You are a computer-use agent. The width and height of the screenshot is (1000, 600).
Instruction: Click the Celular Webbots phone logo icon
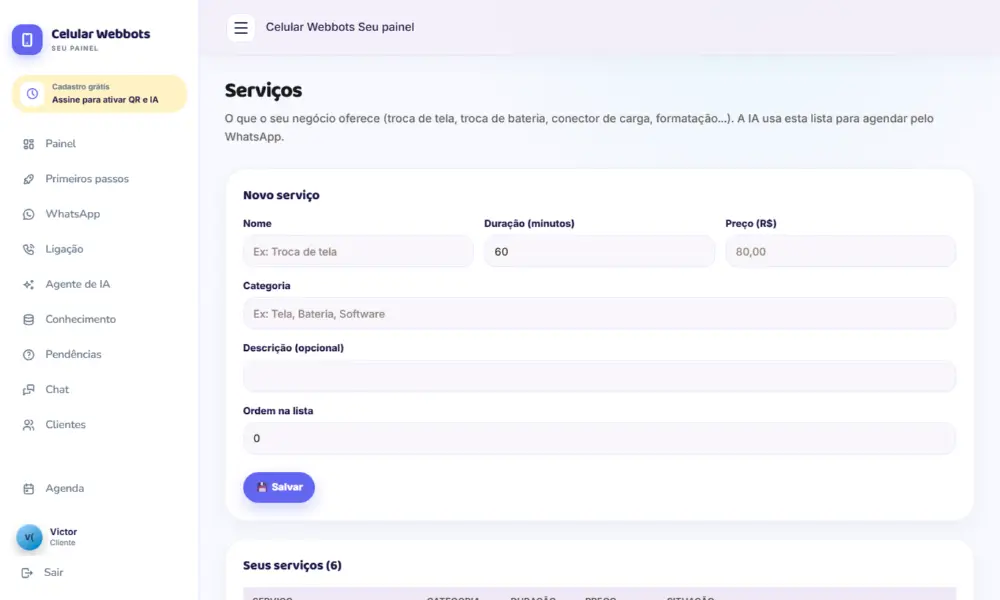(x=27, y=40)
